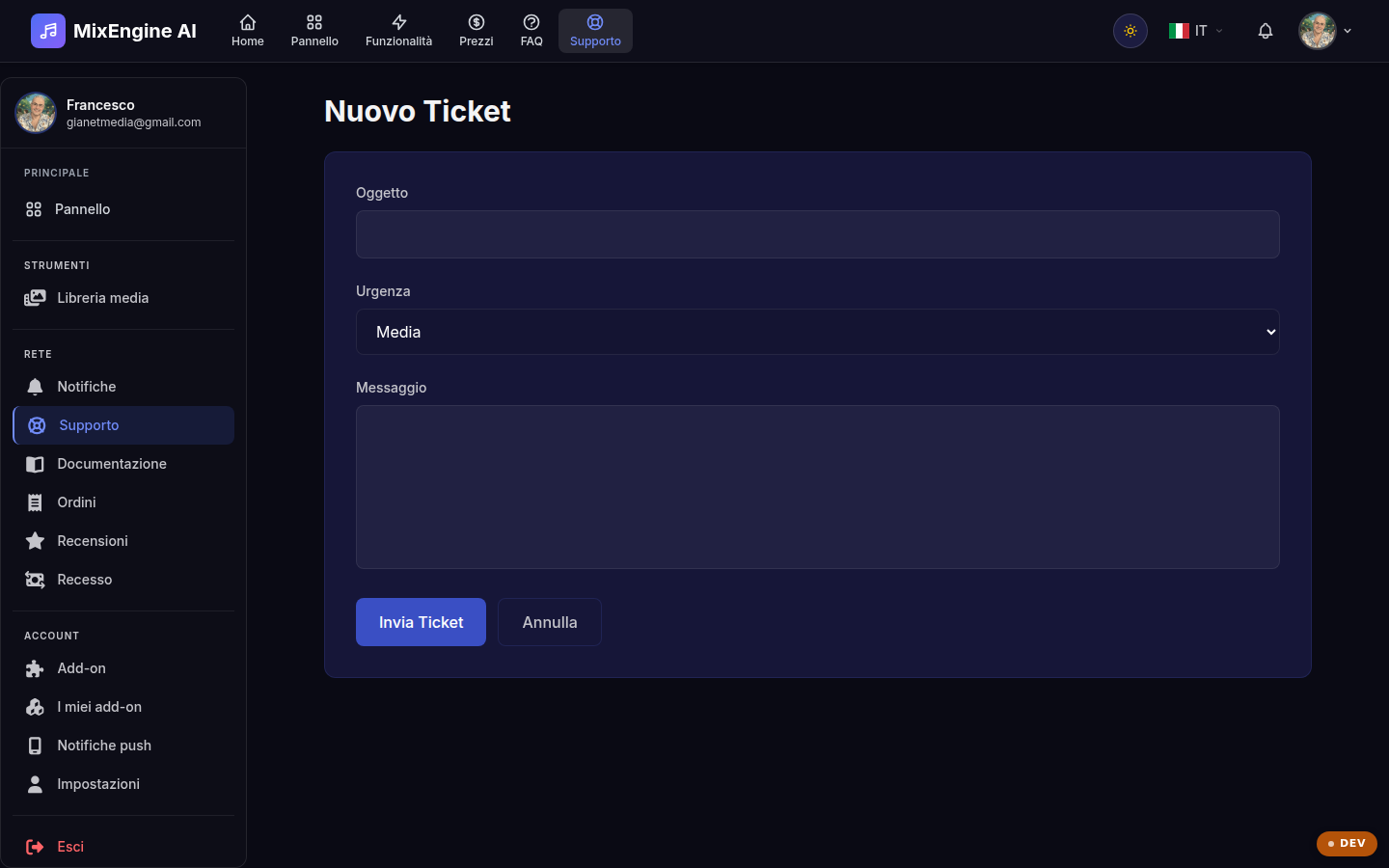Viewport: 1389px width, 868px height.
Task: Click the Esci logout arrow icon
Action: pyautogui.click(x=35, y=847)
